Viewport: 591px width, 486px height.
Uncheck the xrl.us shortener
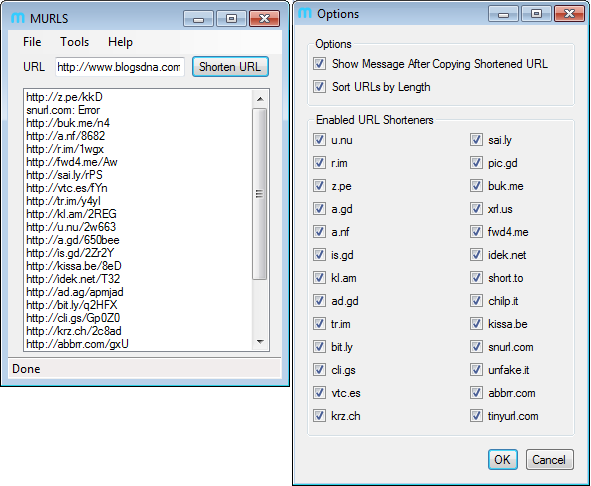pyautogui.click(x=476, y=209)
